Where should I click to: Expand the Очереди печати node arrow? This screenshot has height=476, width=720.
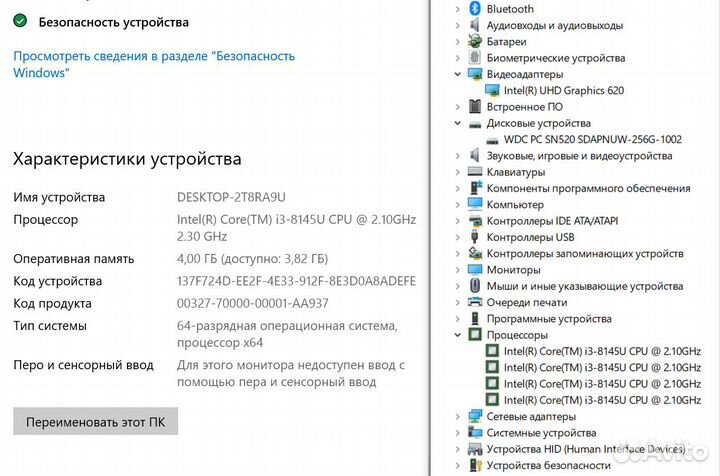tap(457, 302)
